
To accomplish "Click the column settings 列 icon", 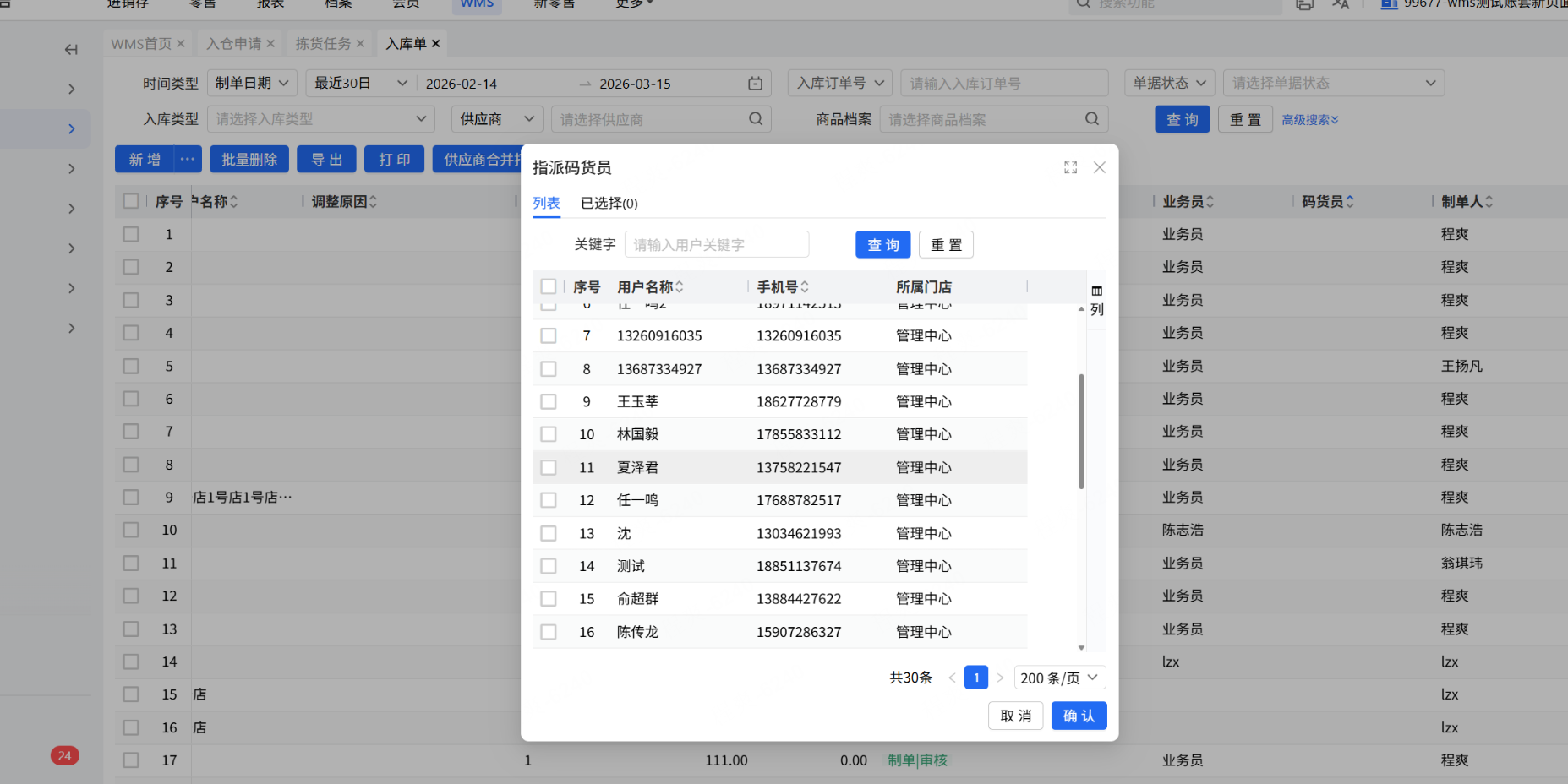I will click(1096, 300).
